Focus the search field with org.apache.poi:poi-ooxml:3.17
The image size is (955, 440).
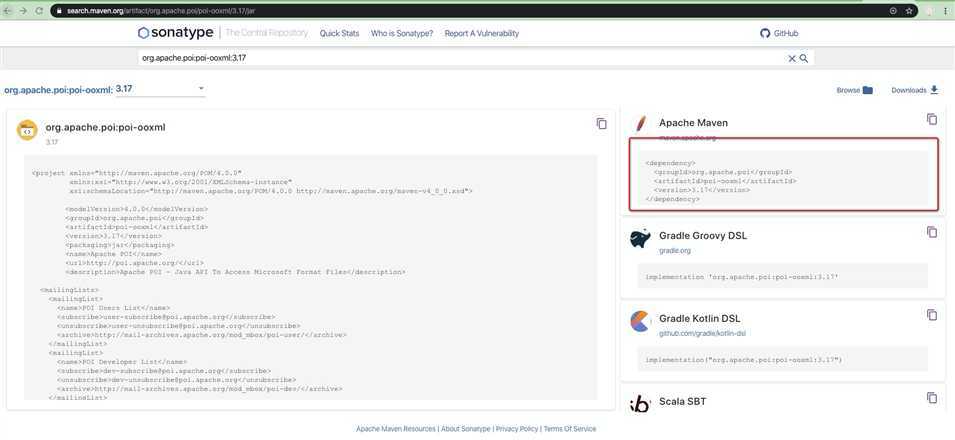[463, 59]
